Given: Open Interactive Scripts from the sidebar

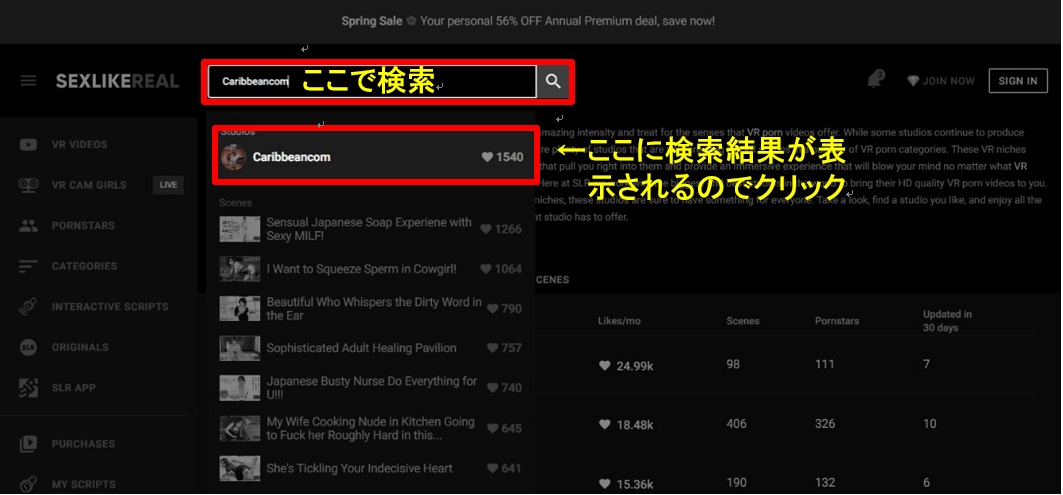Looking at the screenshot, I should [110, 307].
